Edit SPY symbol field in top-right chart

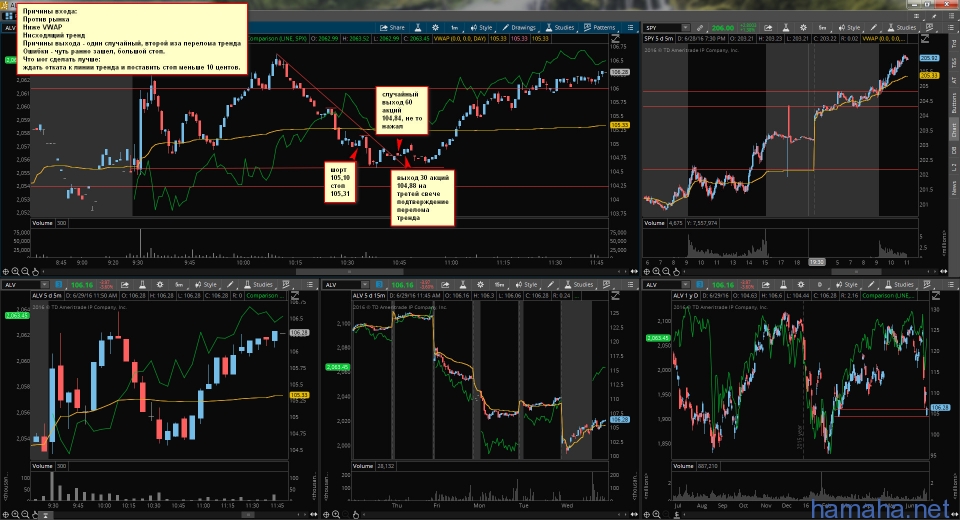tap(662, 28)
